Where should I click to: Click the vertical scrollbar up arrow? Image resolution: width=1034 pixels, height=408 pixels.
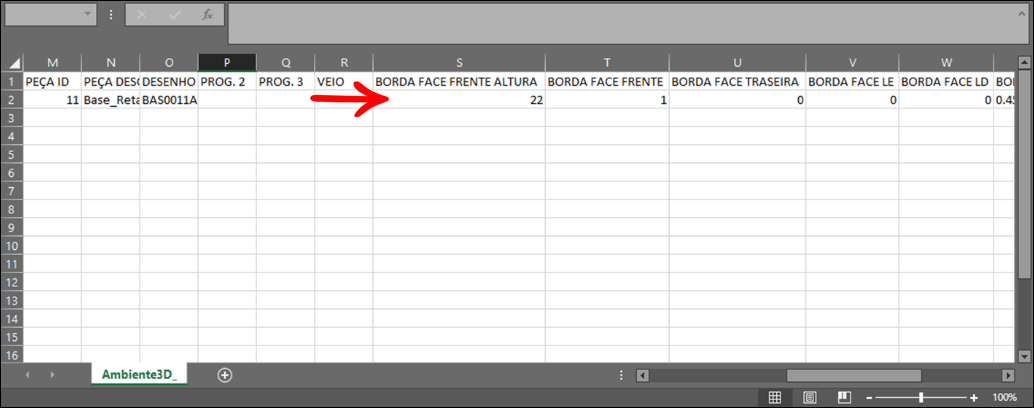tap(1023, 63)
